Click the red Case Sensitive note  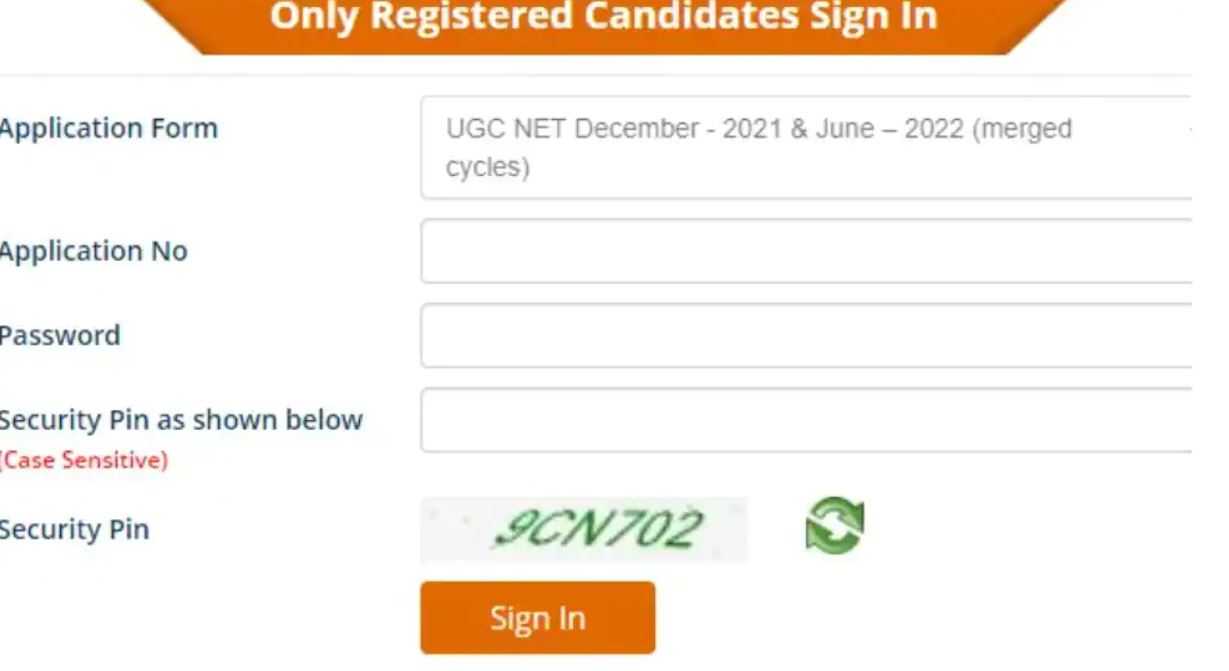tap(84, 460)
